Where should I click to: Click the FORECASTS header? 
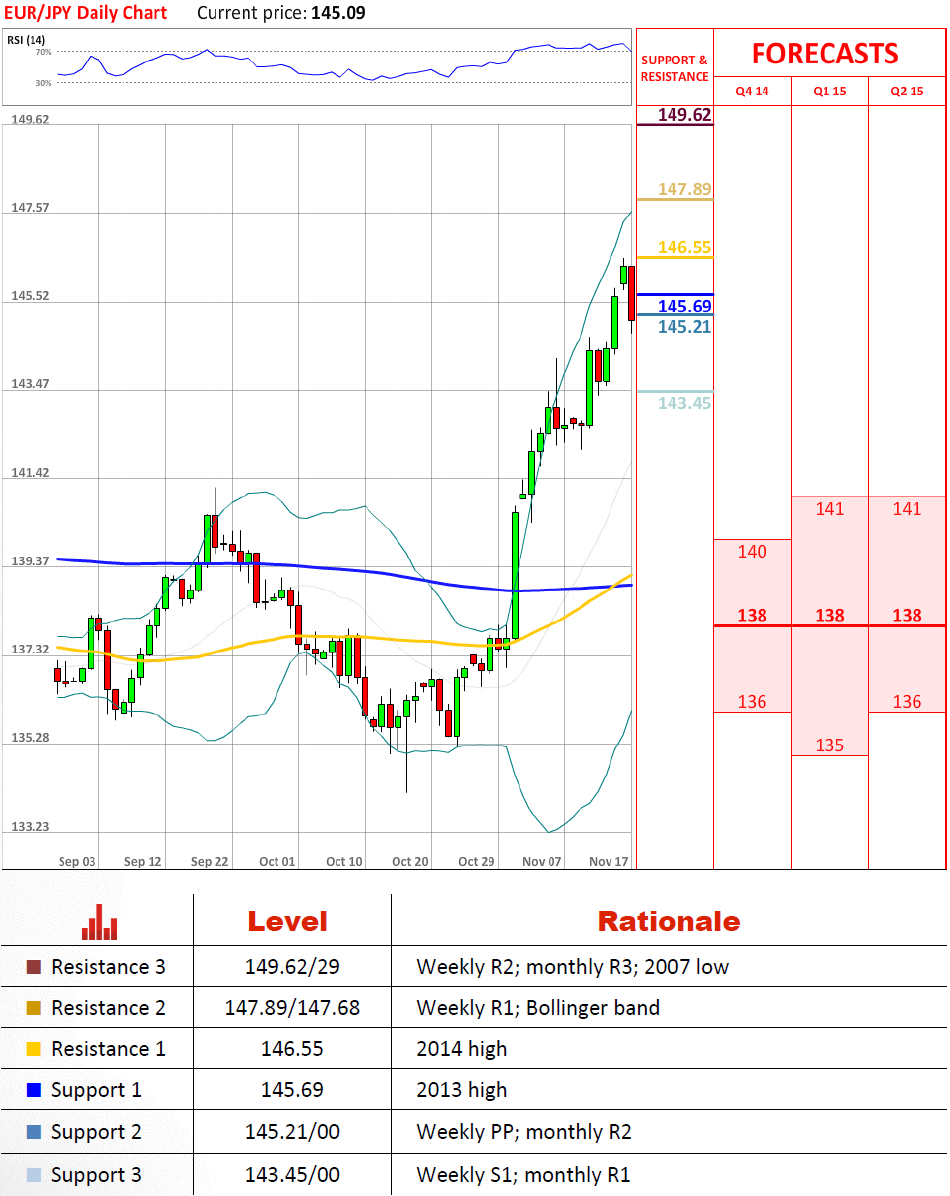pos(825,53)
